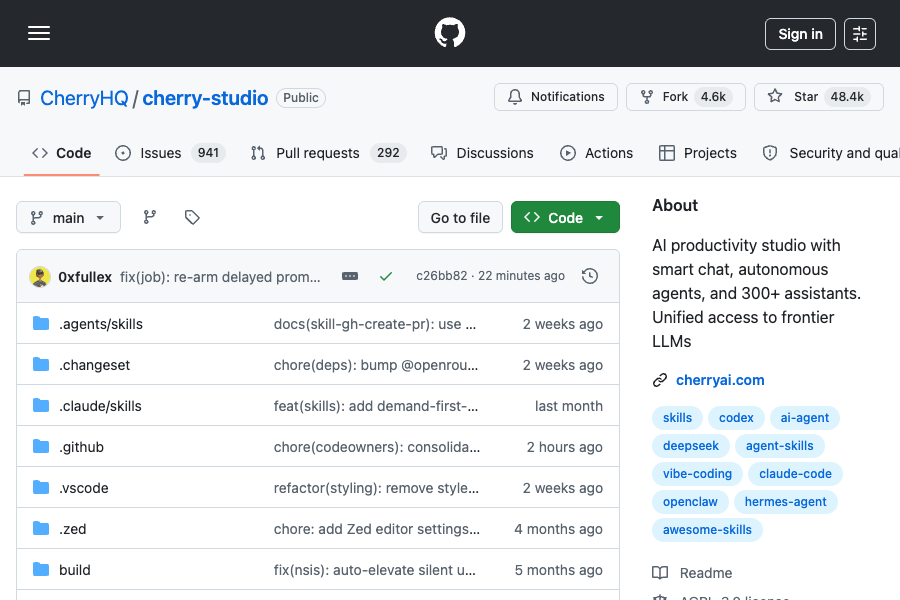This screenshot has width=900, height=600.
Task: Open the .agents/skills folder
Action: (x=101, y=324)
